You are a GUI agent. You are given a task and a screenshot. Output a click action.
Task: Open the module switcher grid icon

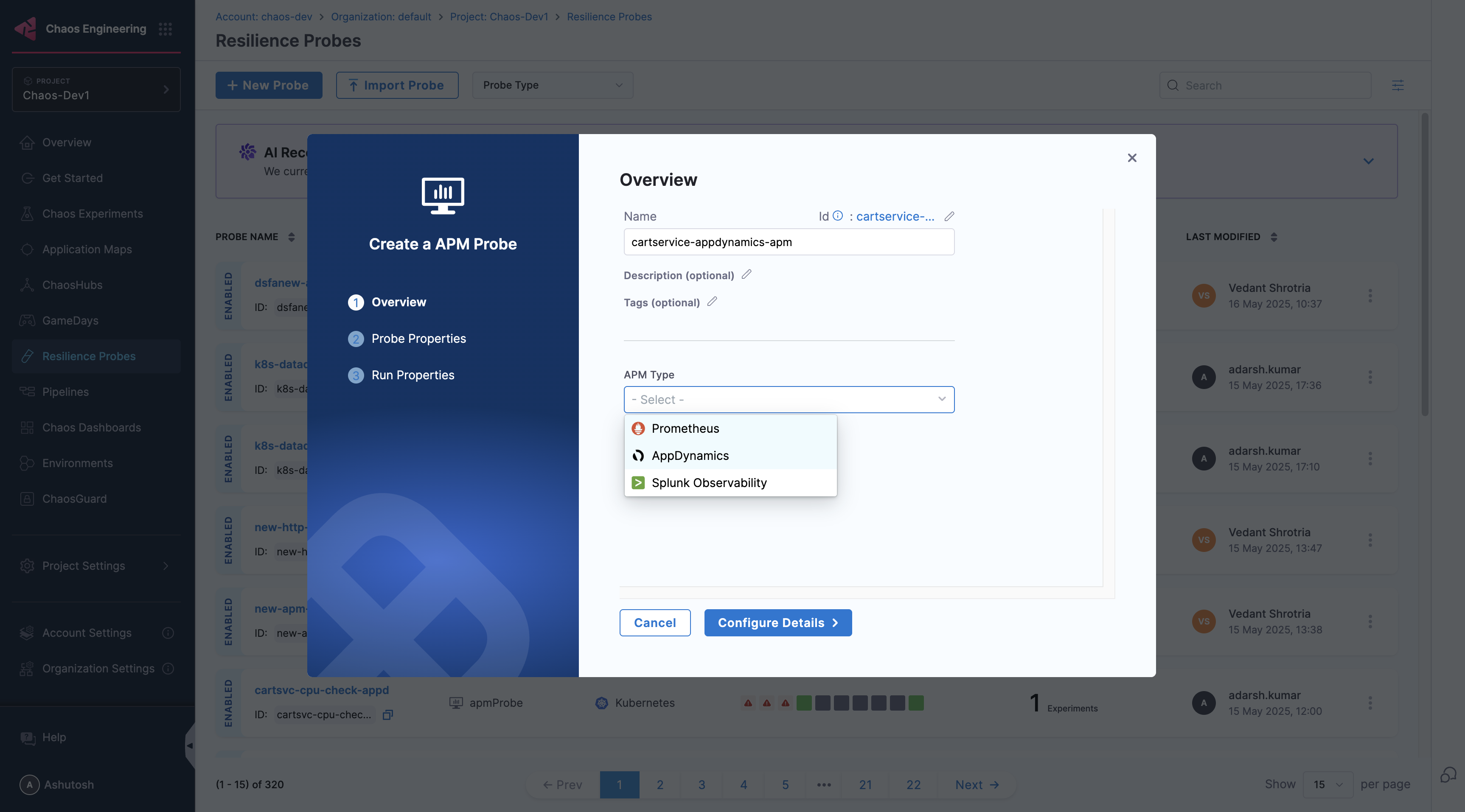click(x=165, y=28)
